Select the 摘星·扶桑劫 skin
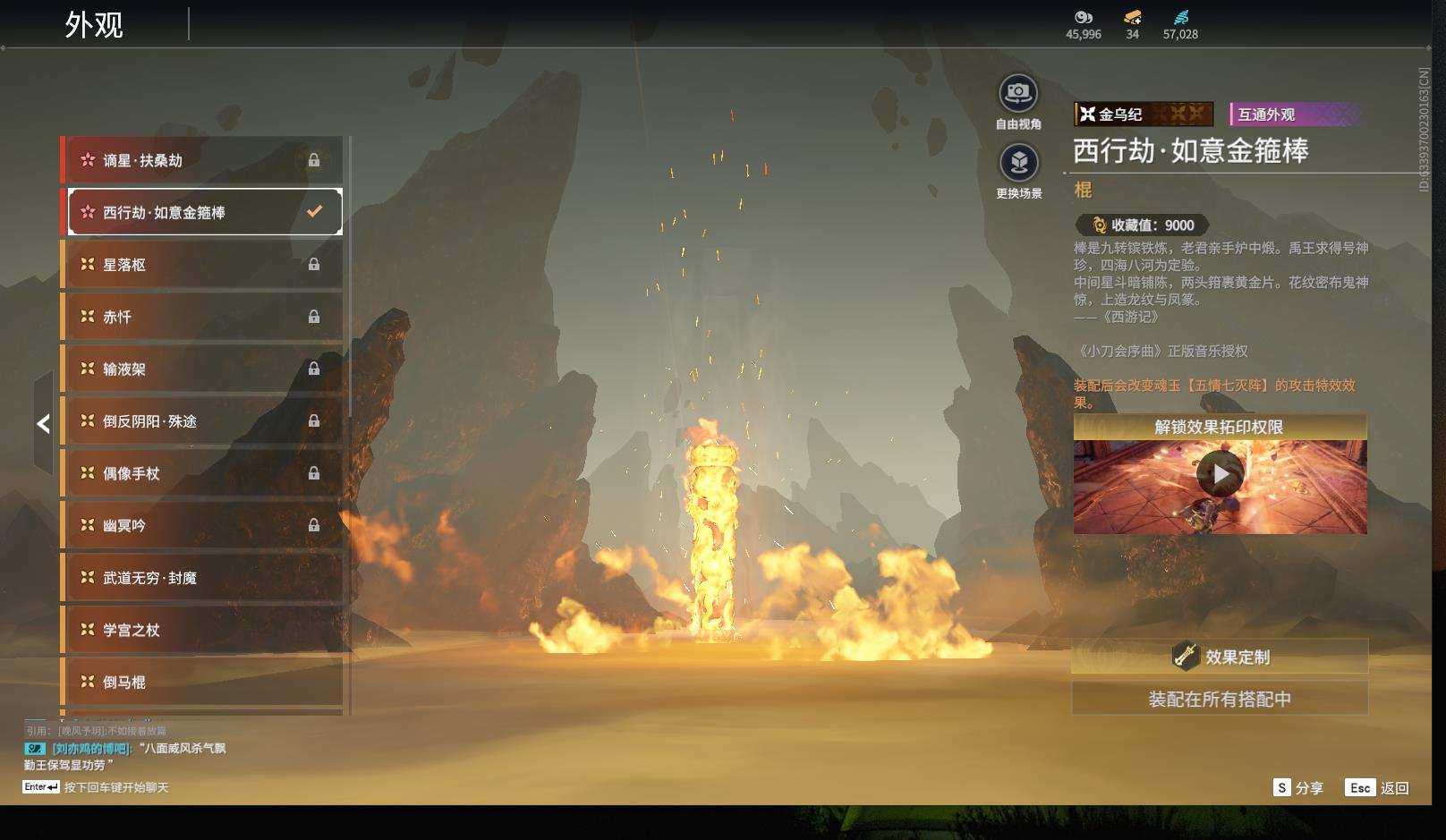 click(x=202, y=160)
